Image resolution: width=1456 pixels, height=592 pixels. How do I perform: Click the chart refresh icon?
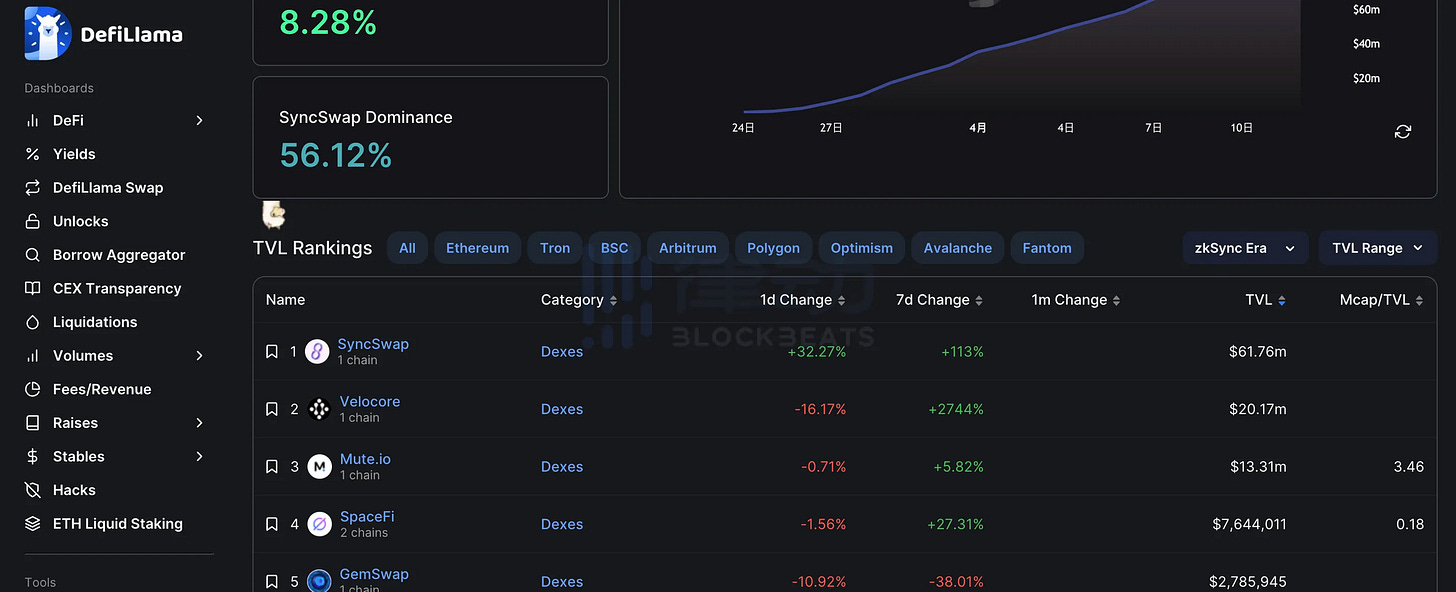1403,132
